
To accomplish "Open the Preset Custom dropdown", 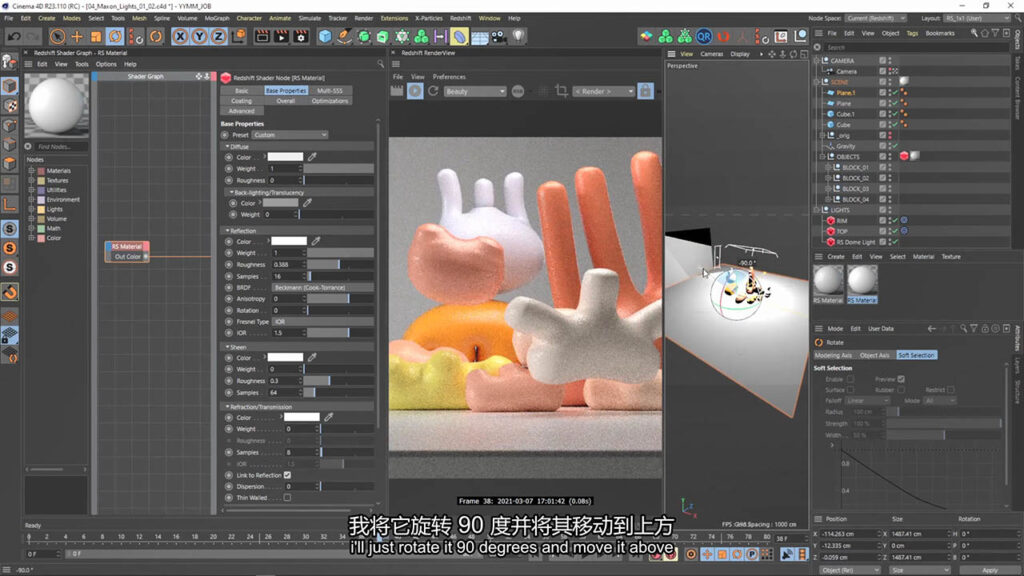I will point(290,135).
